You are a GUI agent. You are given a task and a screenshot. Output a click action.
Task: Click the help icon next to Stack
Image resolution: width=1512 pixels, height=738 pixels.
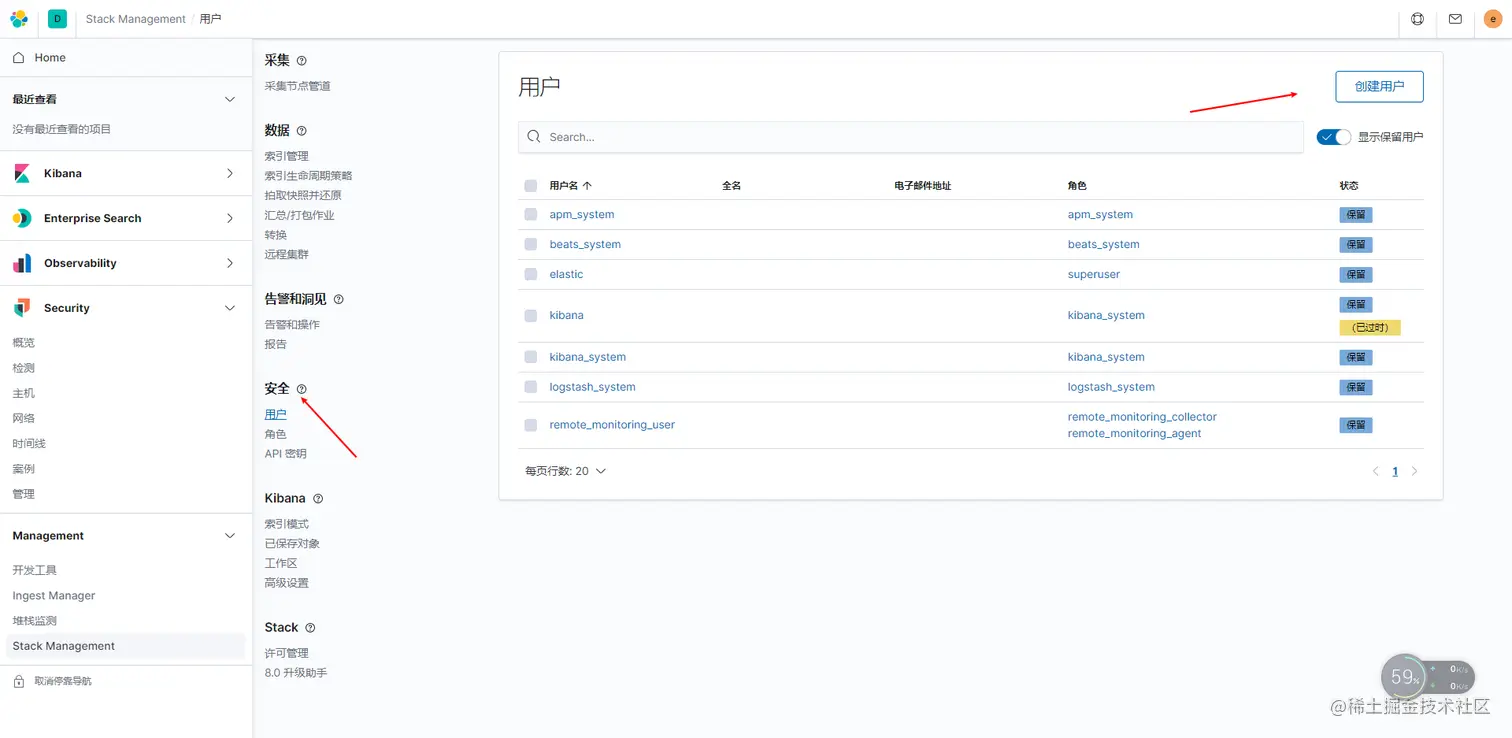click(310, 628)
